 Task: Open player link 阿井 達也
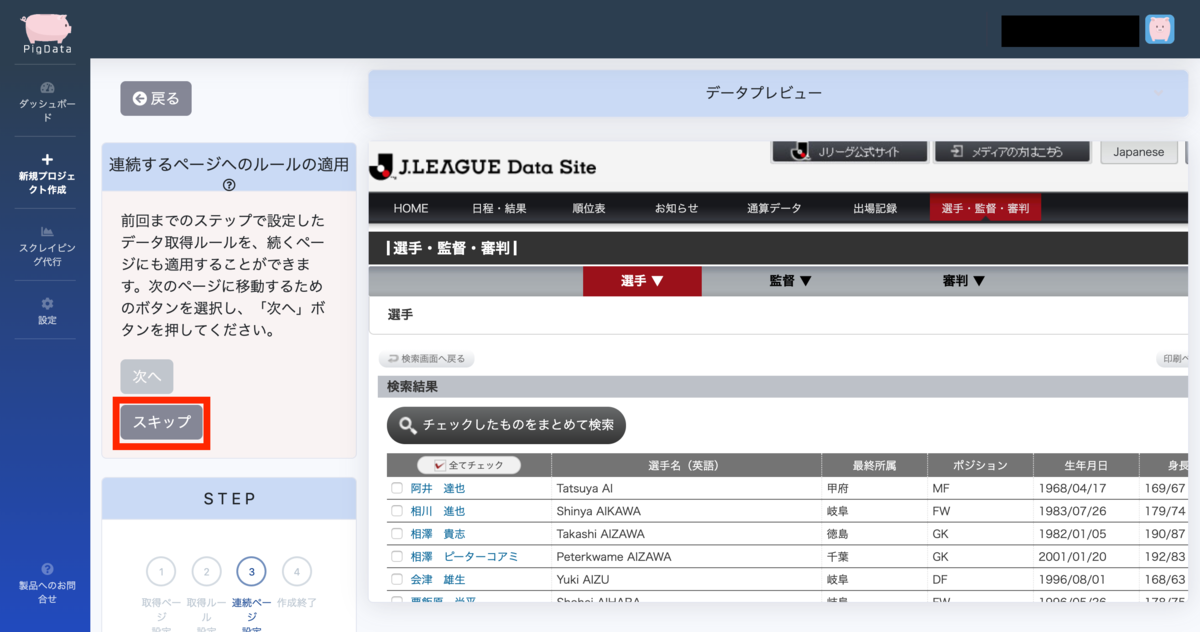(438, 488)
